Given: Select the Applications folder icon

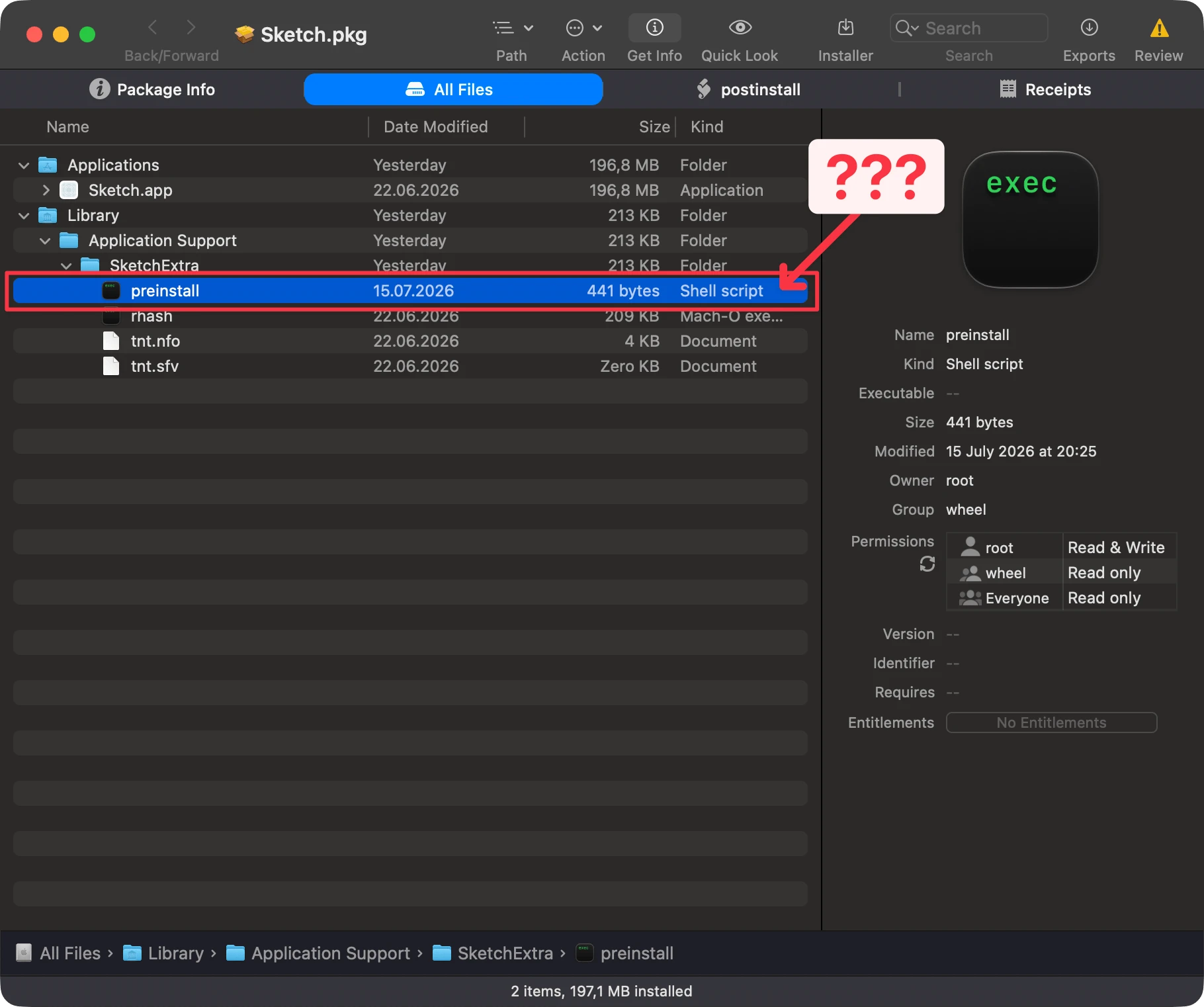Looking at the screenshot, I should (48, 165).
